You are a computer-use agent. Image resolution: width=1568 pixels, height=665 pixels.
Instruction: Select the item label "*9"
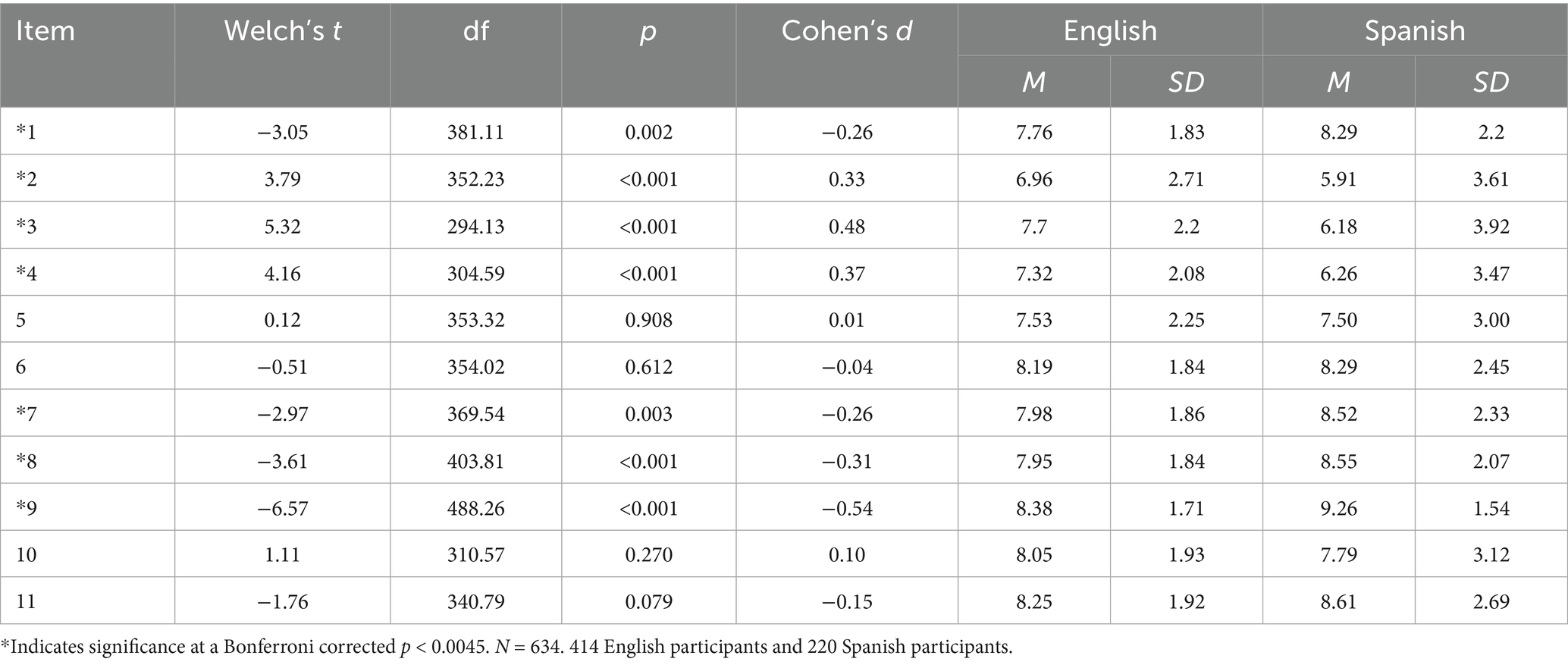click(26, 508)
